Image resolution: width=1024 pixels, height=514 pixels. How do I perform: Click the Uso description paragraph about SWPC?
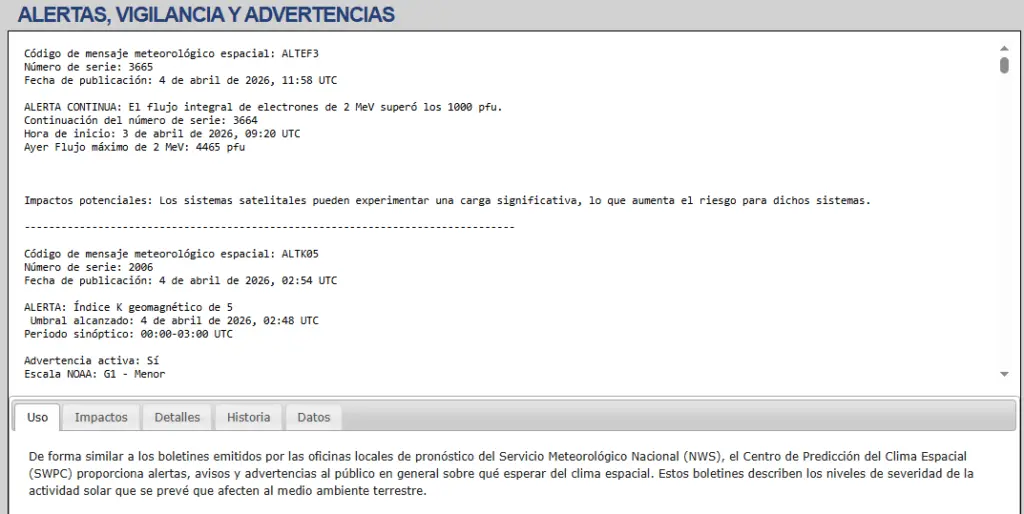[x=500, y=473]
